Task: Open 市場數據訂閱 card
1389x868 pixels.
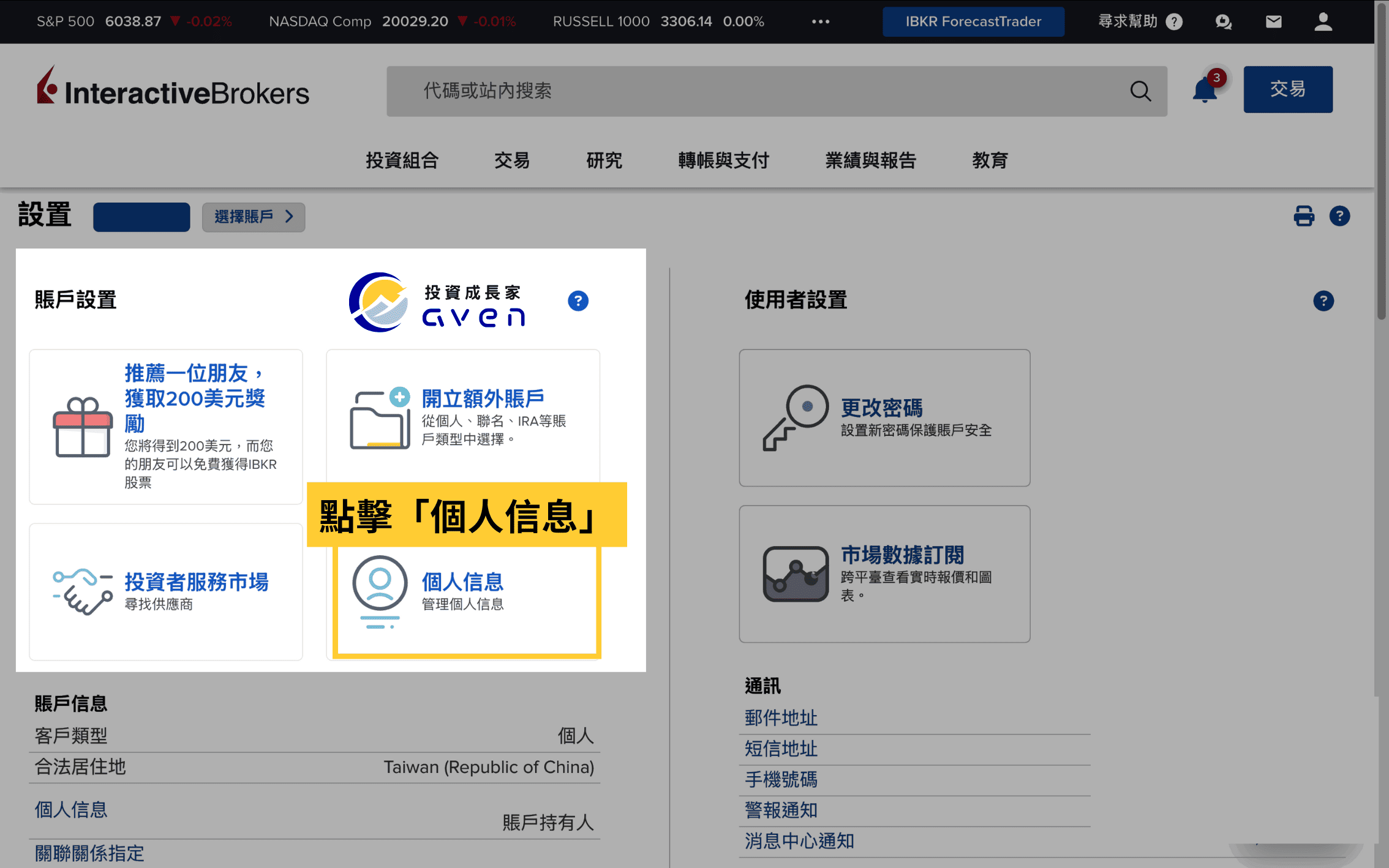Action: (884, 574)
